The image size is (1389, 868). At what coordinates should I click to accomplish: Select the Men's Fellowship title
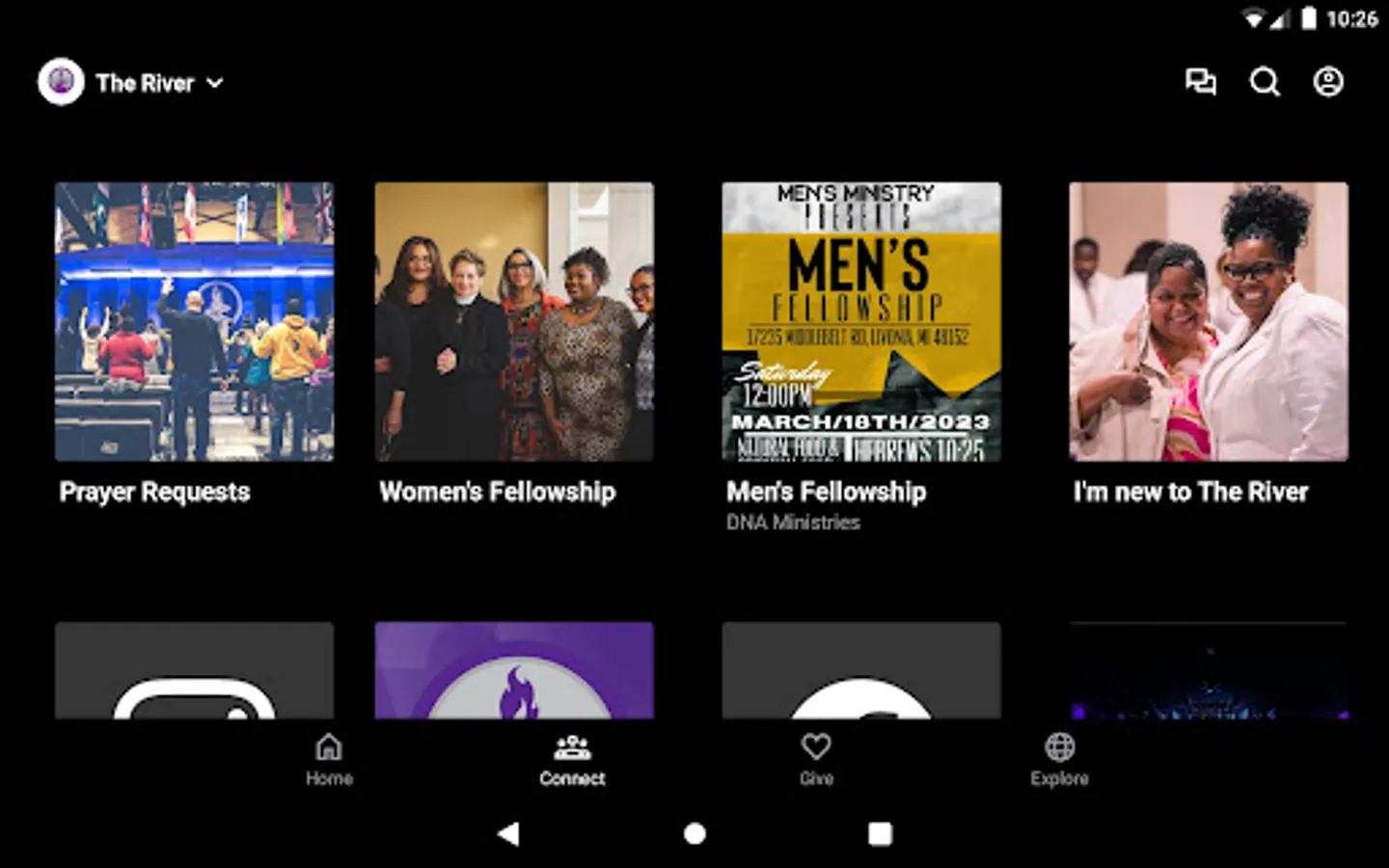[826, 492]
